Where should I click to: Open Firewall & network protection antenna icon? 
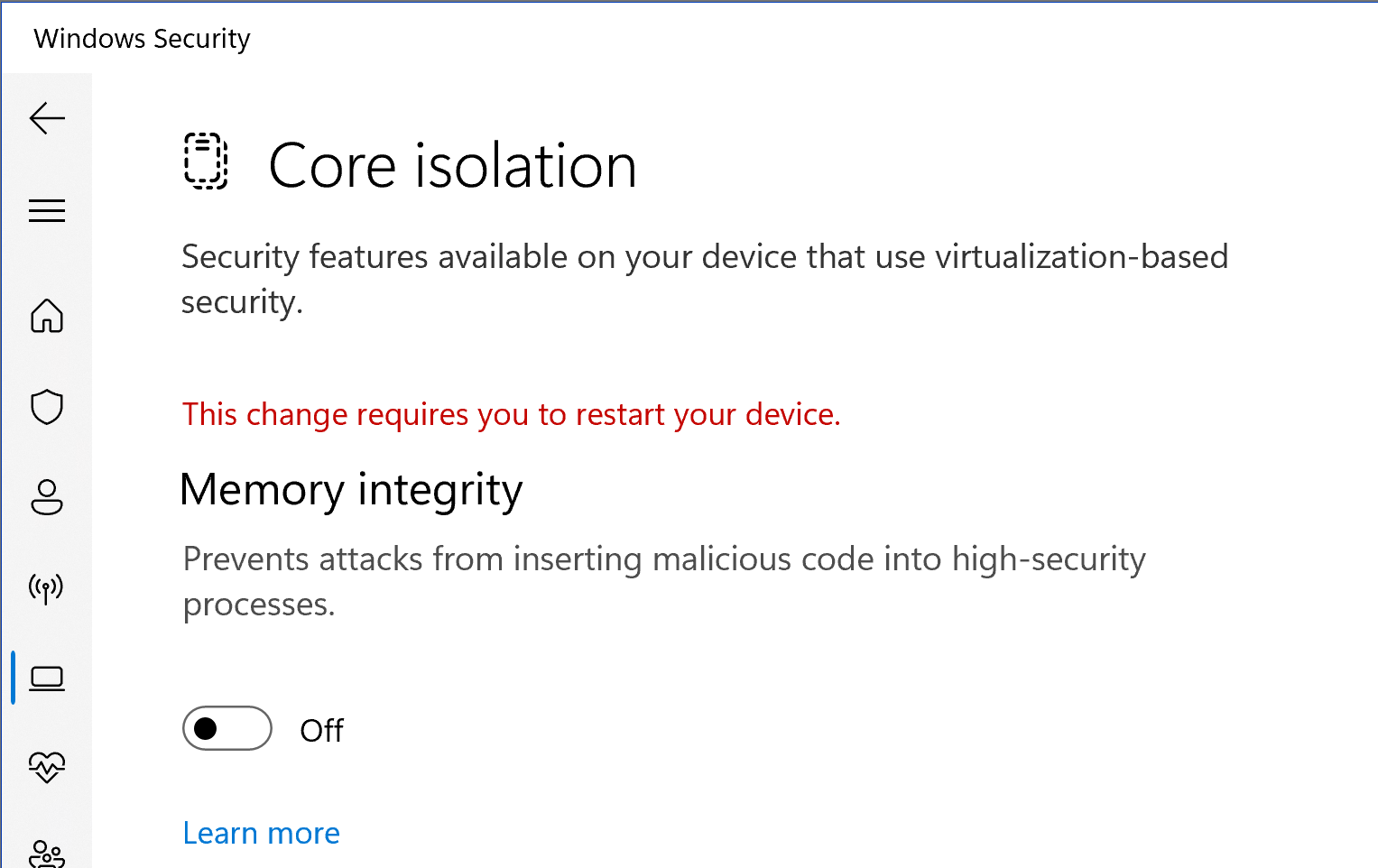point(47,588)
